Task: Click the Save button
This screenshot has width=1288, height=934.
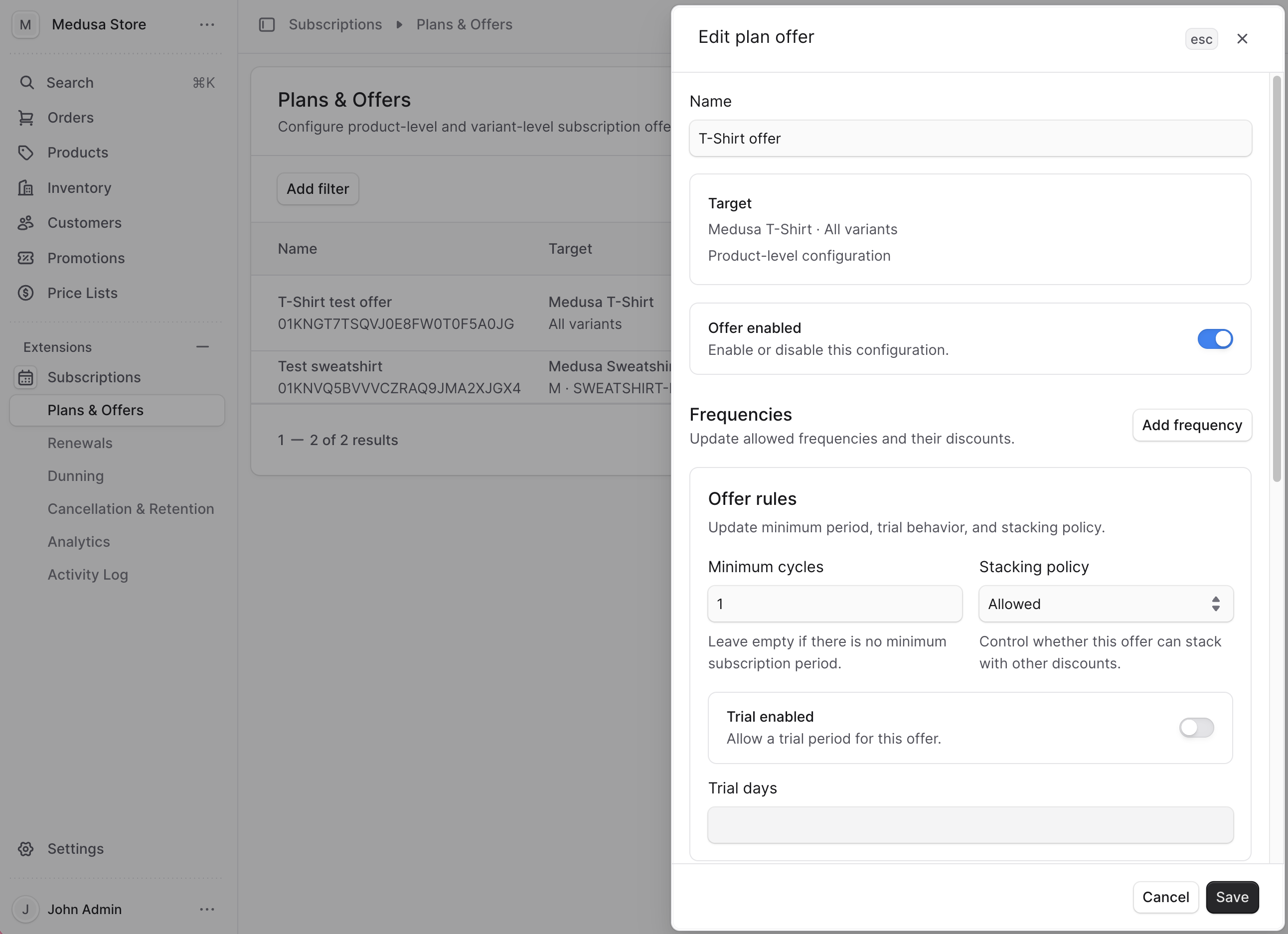Action: coord(1232,898)
